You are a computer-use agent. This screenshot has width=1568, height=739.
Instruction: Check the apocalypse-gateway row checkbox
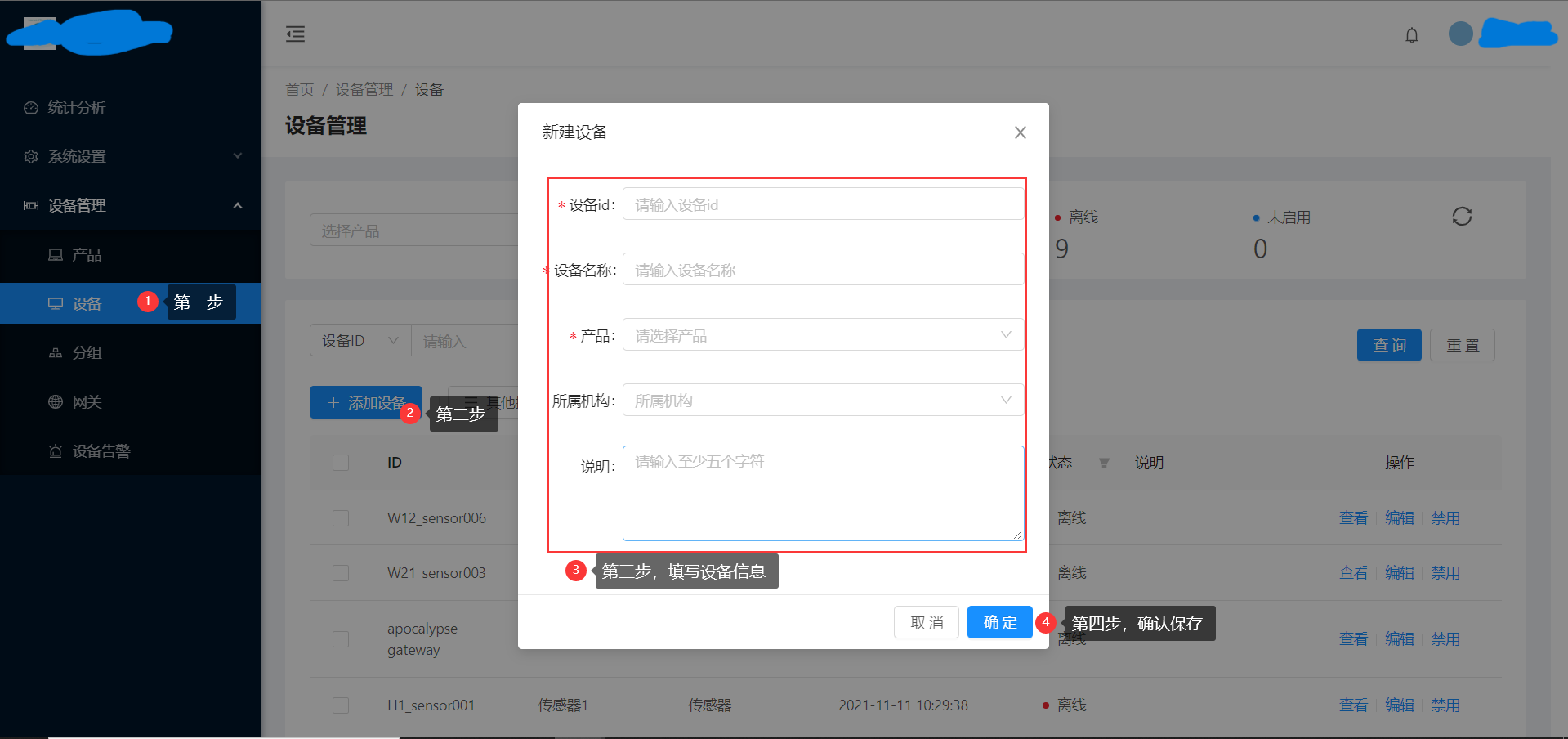coord(341,639)
